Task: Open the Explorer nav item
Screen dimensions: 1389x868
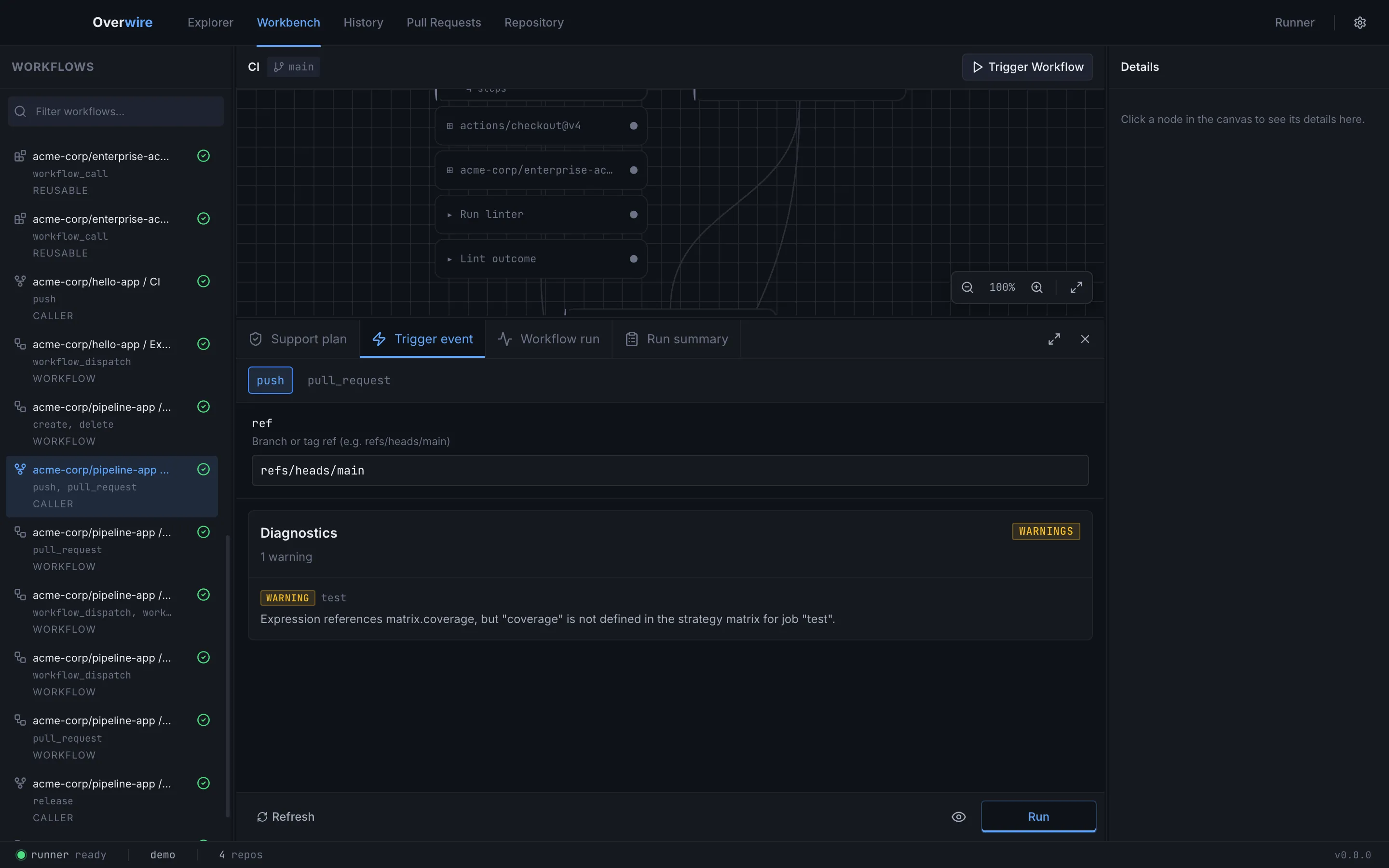Action: click(x=211, y=22)
